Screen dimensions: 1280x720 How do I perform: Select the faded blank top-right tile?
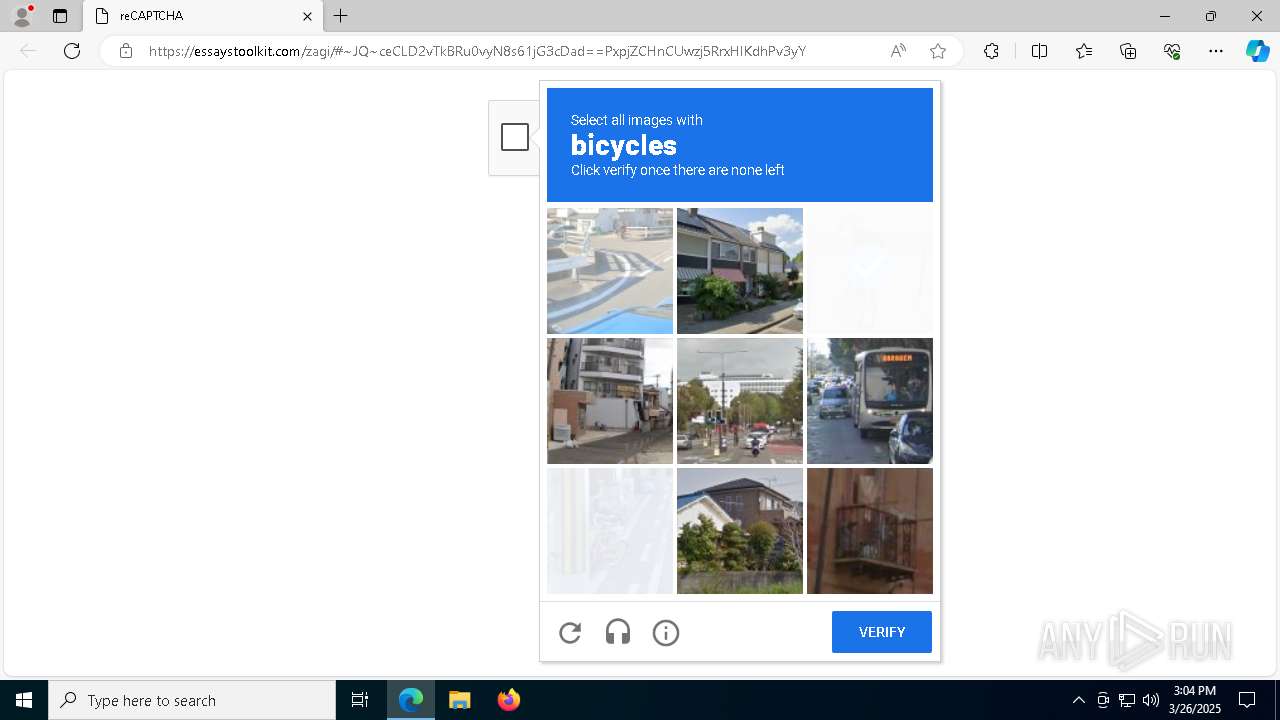coord(870,271)
